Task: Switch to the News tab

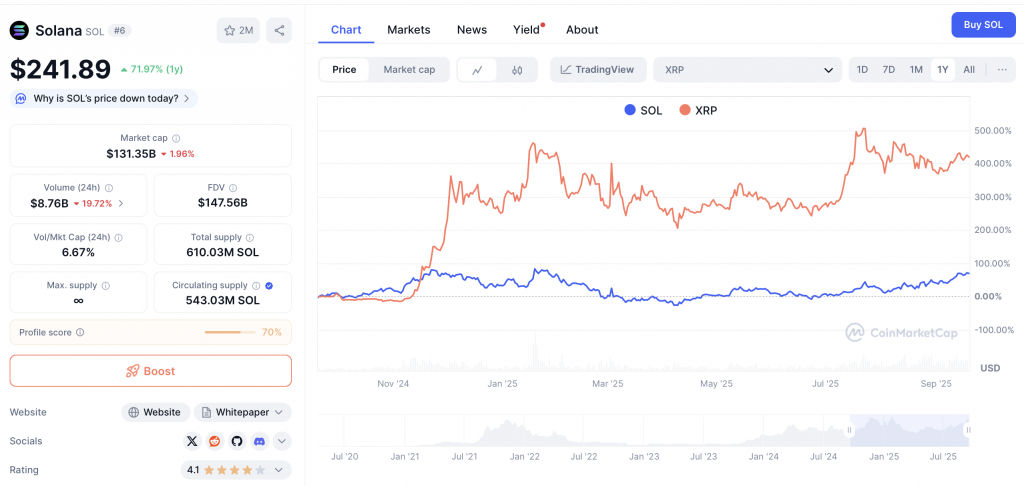Action: click(472, 30)
